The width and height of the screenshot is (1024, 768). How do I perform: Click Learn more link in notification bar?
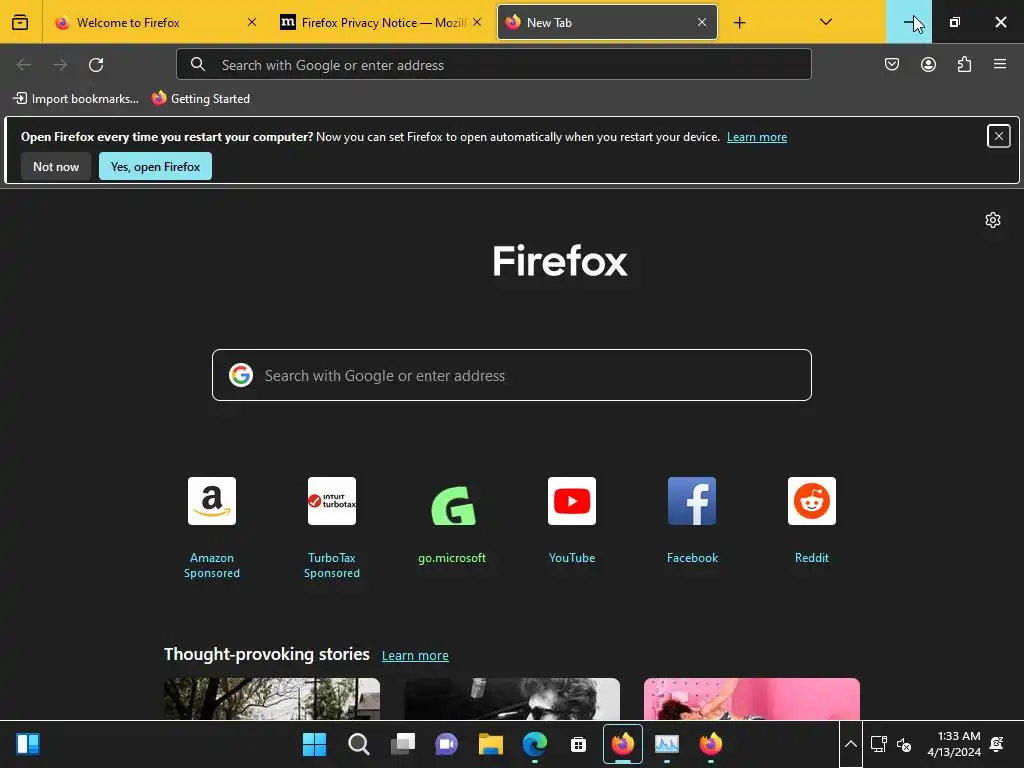756,137
